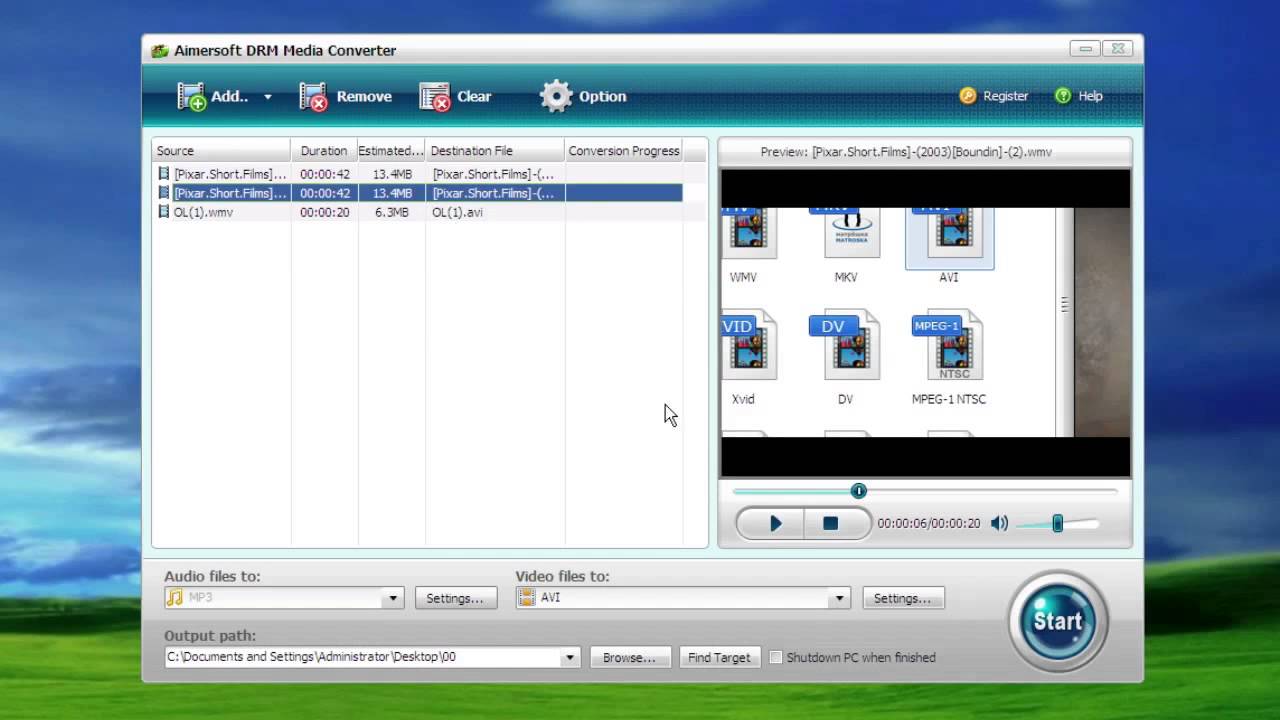Image resolution: width=1280 pixels, height=720 pixels.
Task: Click the preview seek slider handle
Action: 858,491
